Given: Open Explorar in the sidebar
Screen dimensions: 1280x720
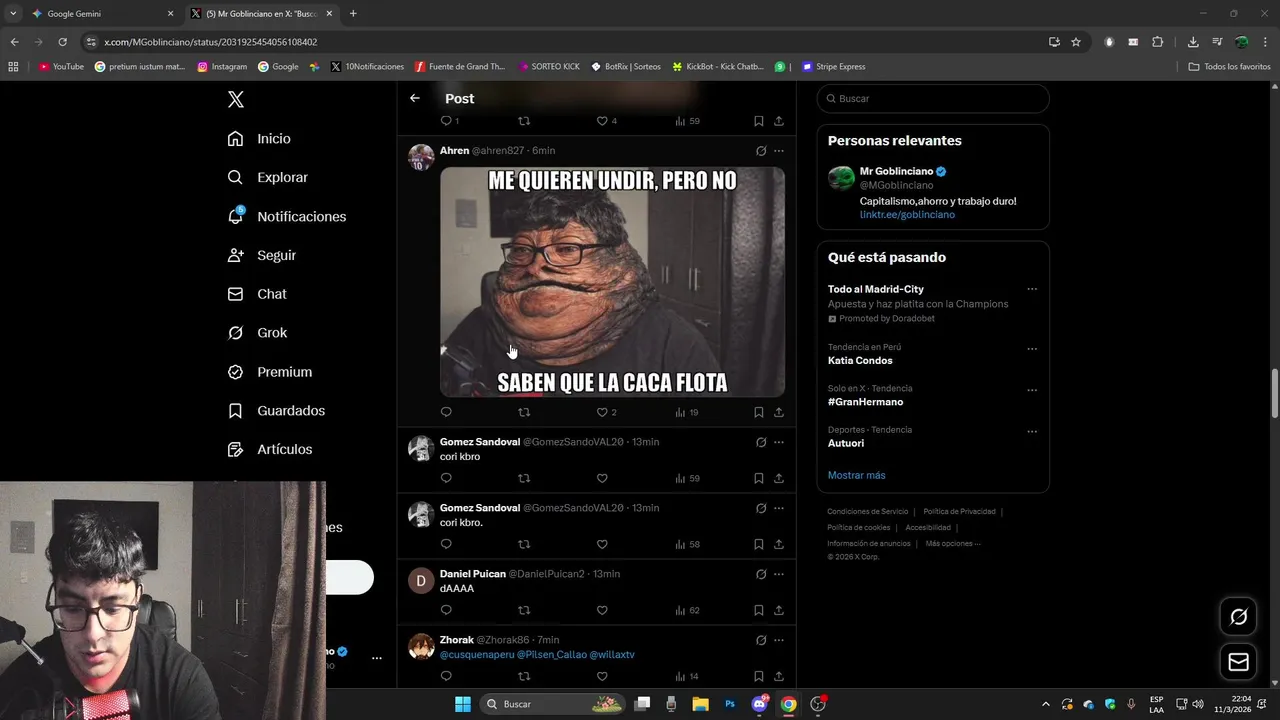Looking at the screenshot, I should [x=267, y=177].
